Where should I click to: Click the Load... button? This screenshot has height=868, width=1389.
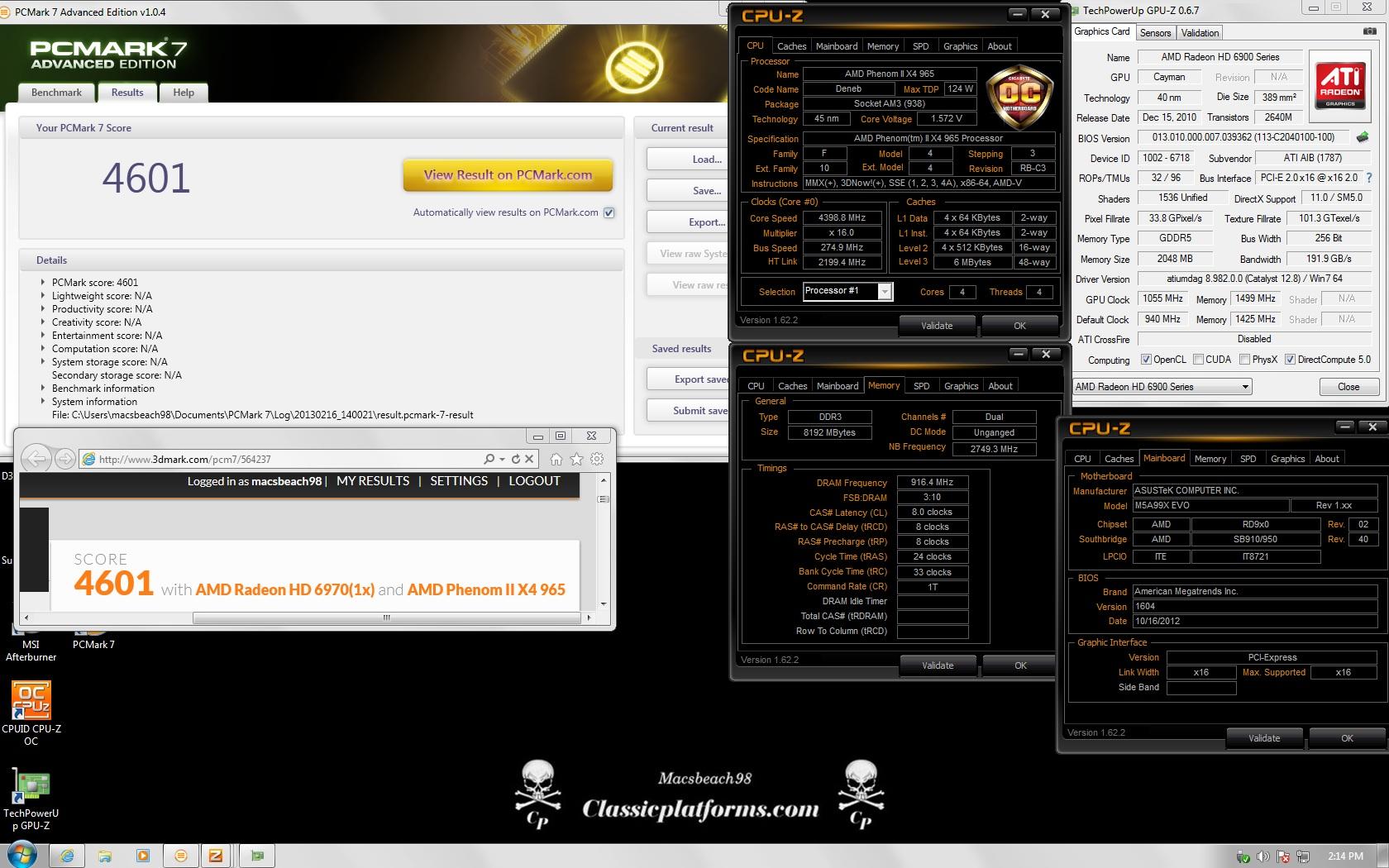(689, 160)
